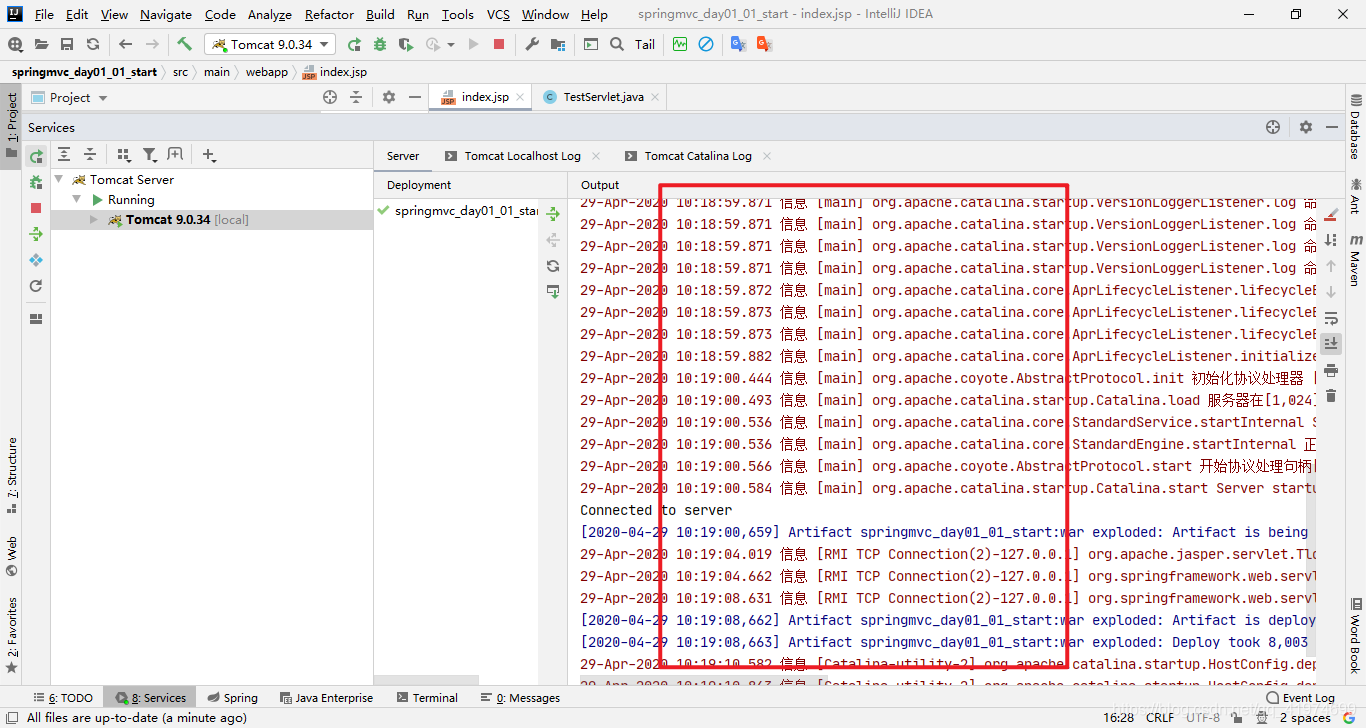Toggle the Database tool window on right edge
1366x728 pixels.
1355,126
